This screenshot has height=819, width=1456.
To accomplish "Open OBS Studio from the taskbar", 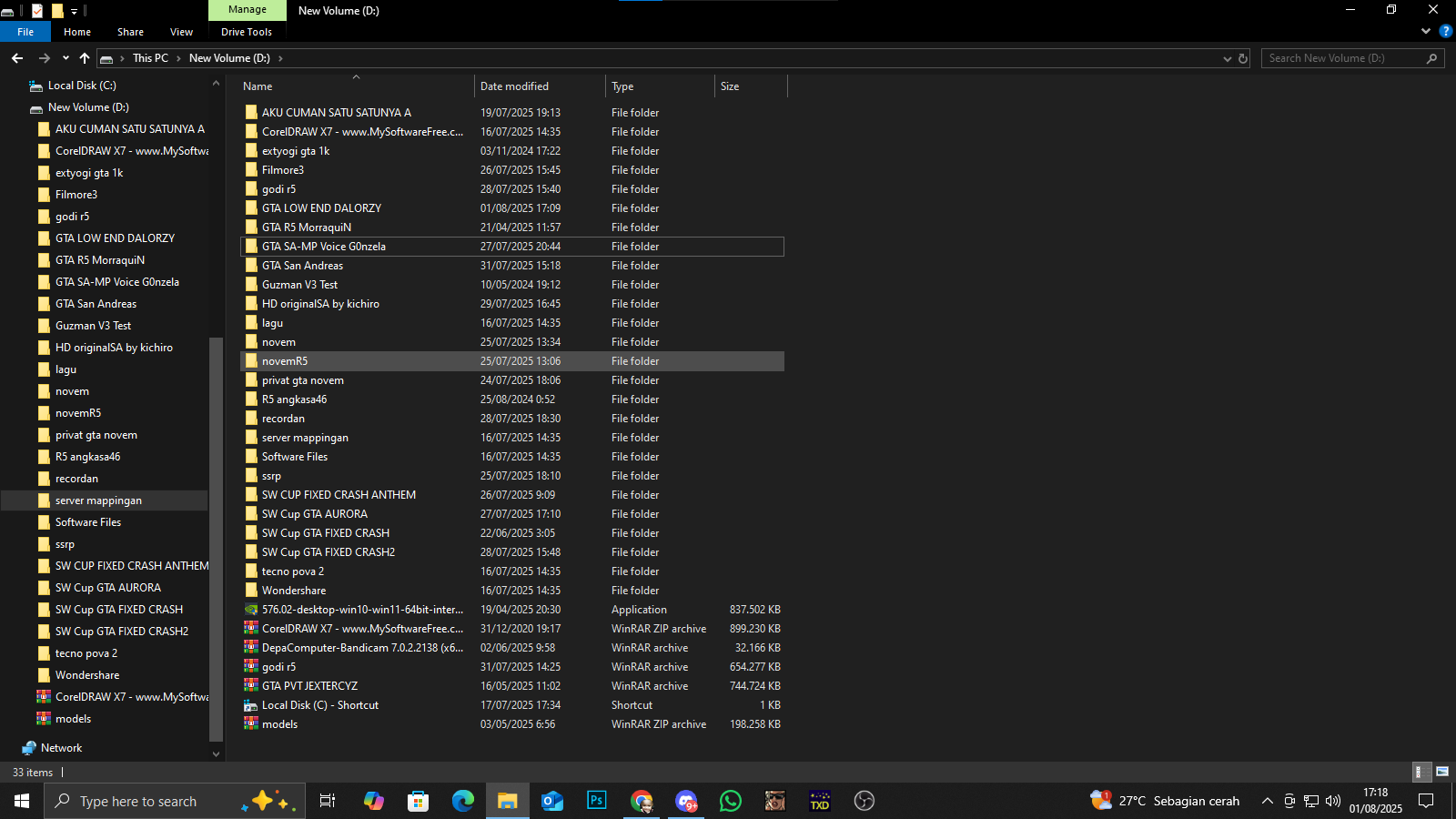I will [864, 801].
